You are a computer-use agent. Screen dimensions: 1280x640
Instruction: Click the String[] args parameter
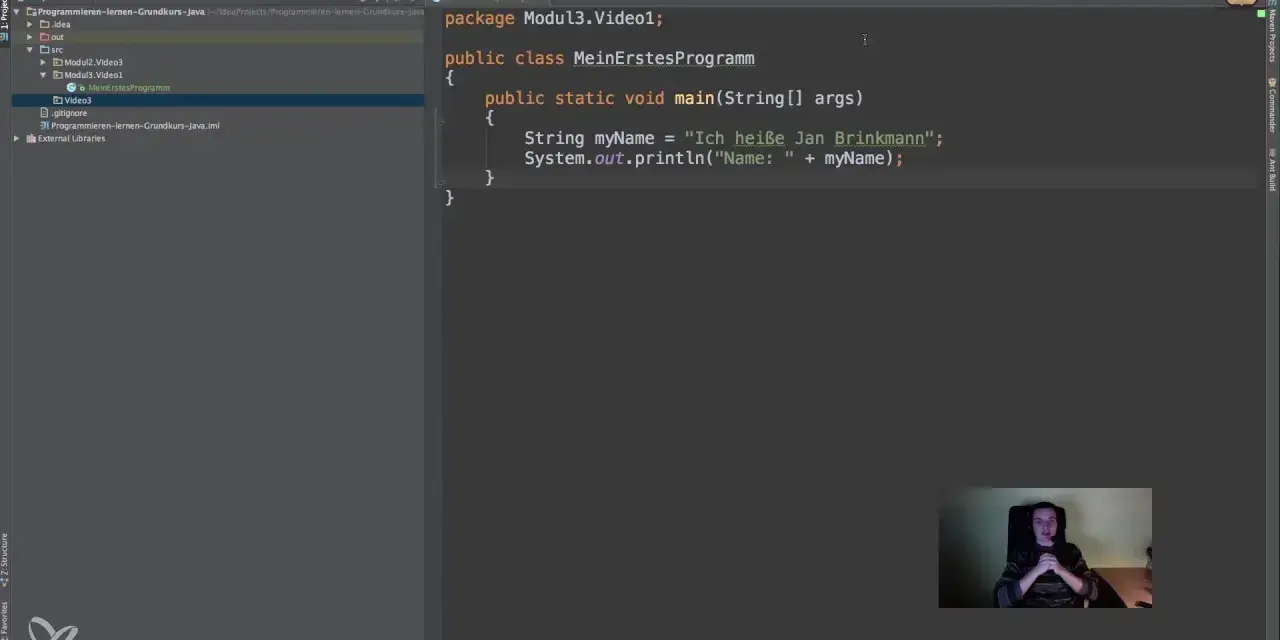(788, 98)
